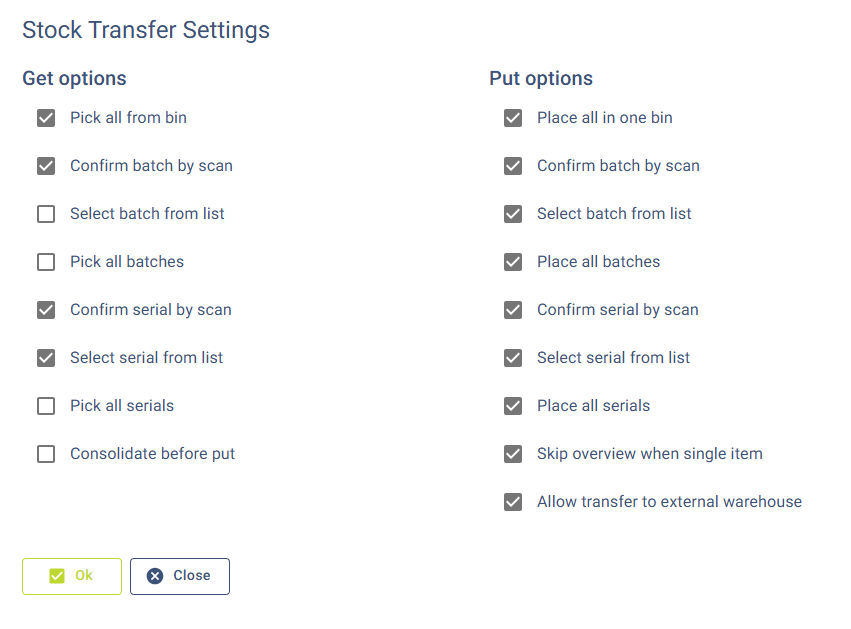The width and height of the screenshot is (851, 629).
Task: Uncheck Place all serials option
Action: (513, 406)
